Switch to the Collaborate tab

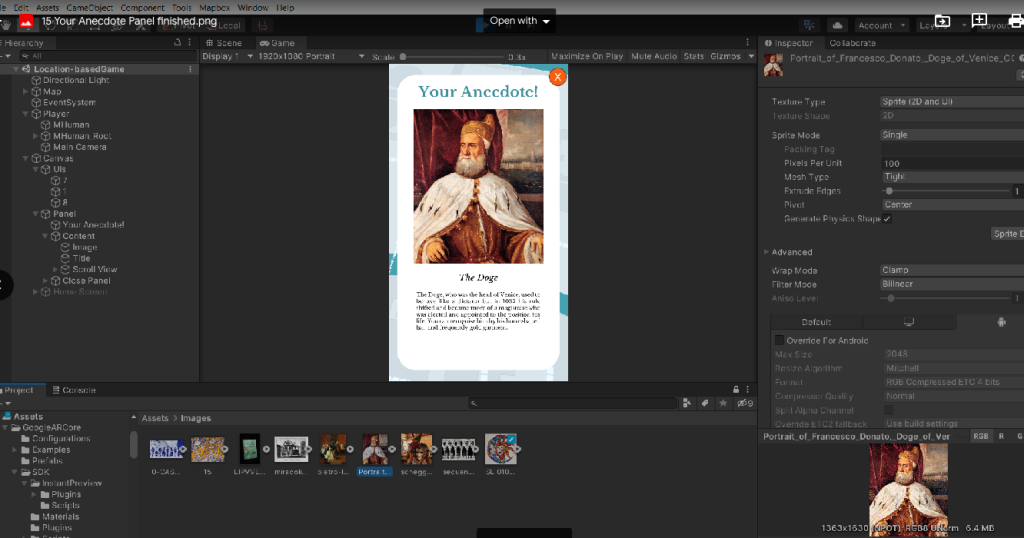[852, 43]
